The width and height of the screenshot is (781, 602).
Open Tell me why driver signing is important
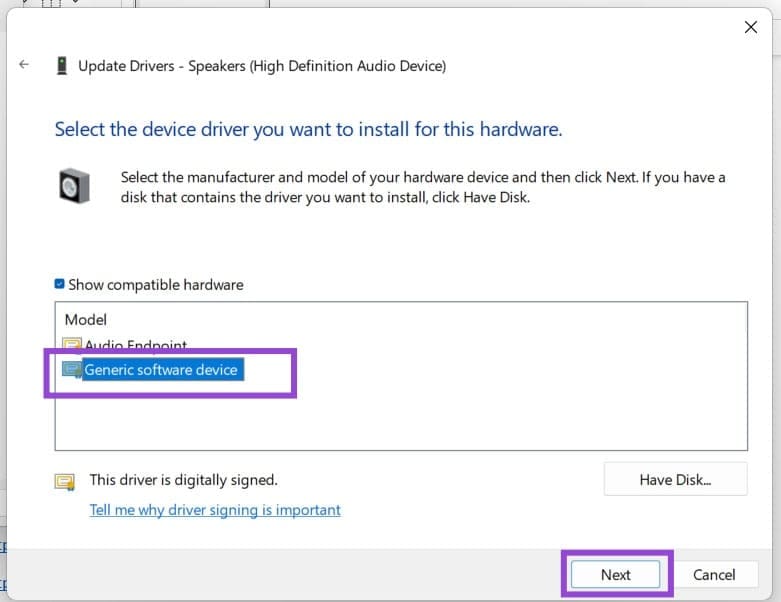tap(215, 510)
